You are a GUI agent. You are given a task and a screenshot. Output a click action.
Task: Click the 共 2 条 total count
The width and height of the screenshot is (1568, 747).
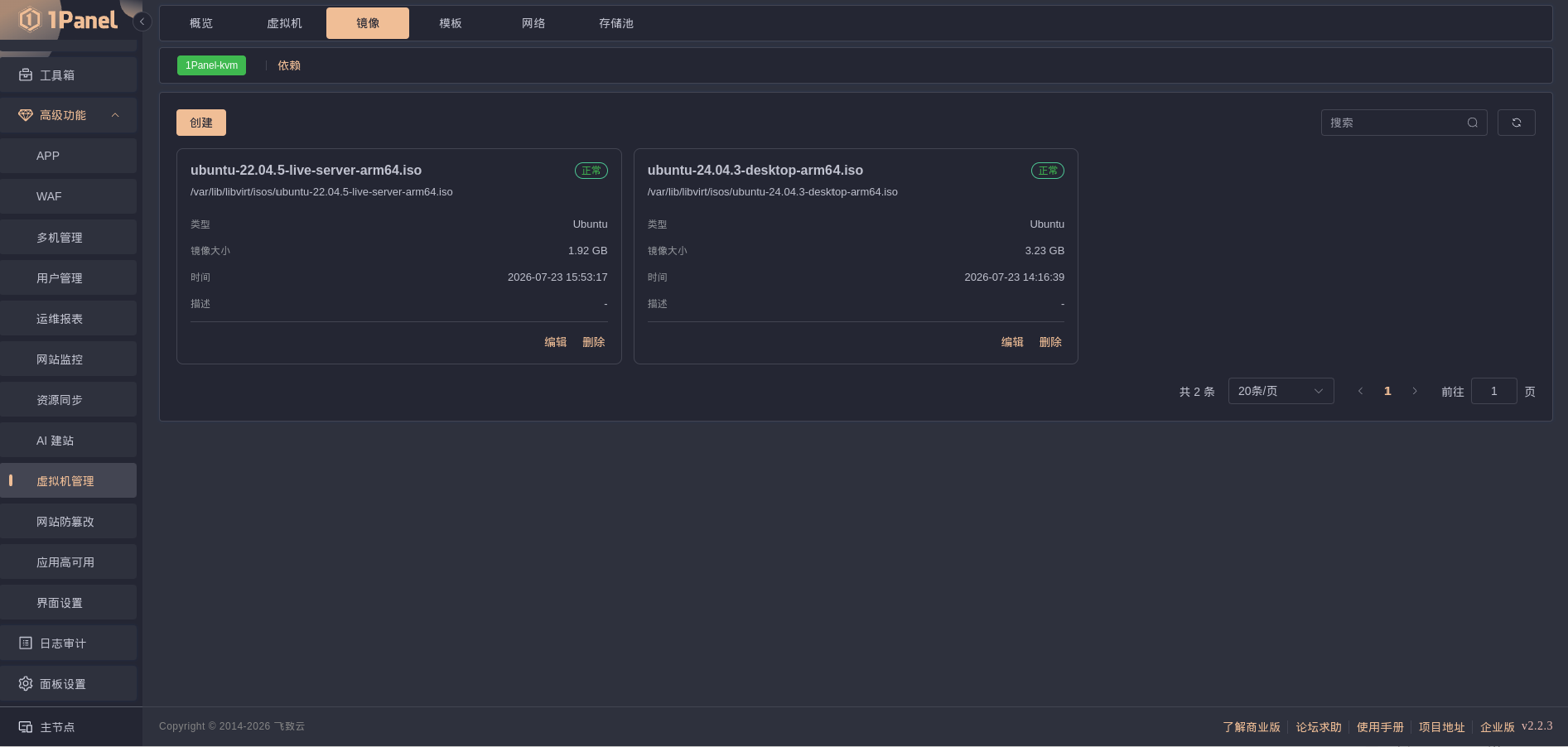(x=1197, y=392)
